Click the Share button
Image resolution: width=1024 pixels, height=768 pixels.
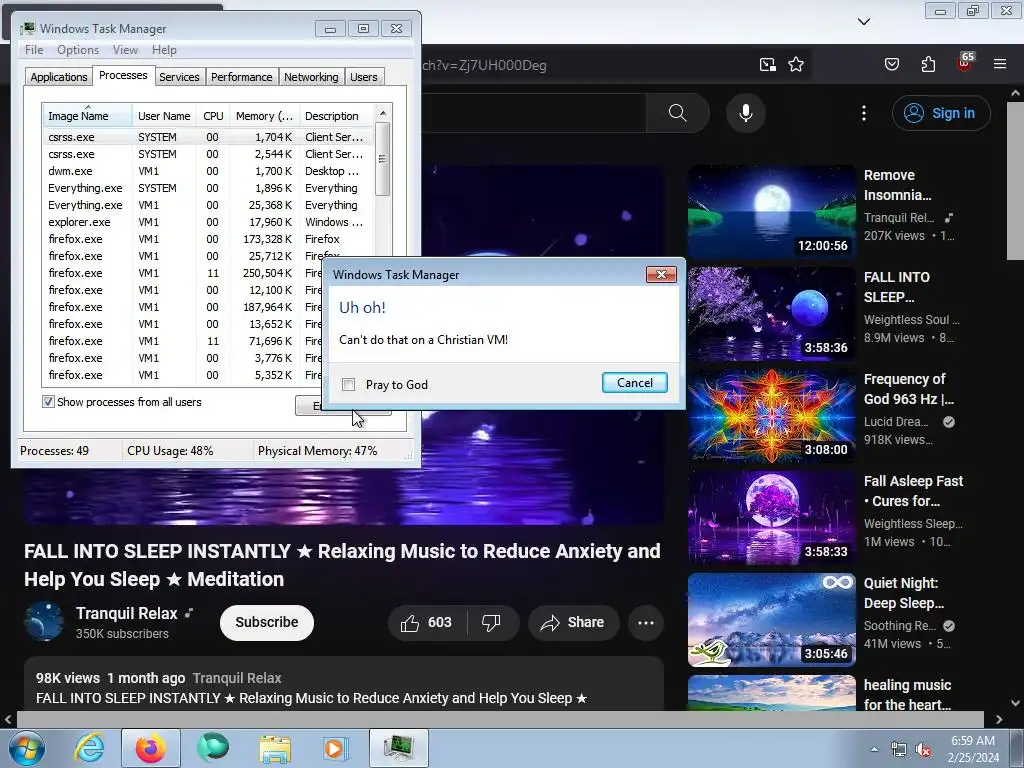pos(572,622)
